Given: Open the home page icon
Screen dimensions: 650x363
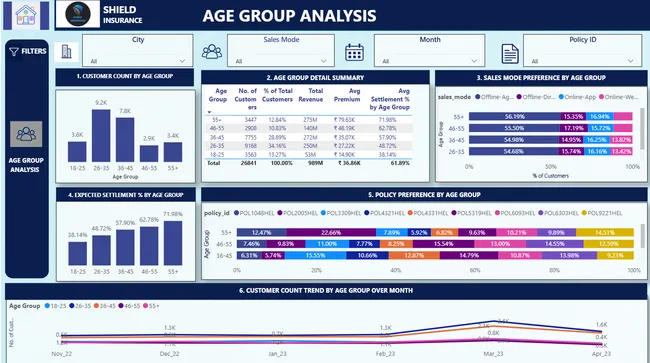Looking at the screenshot, I should (26, 15).
